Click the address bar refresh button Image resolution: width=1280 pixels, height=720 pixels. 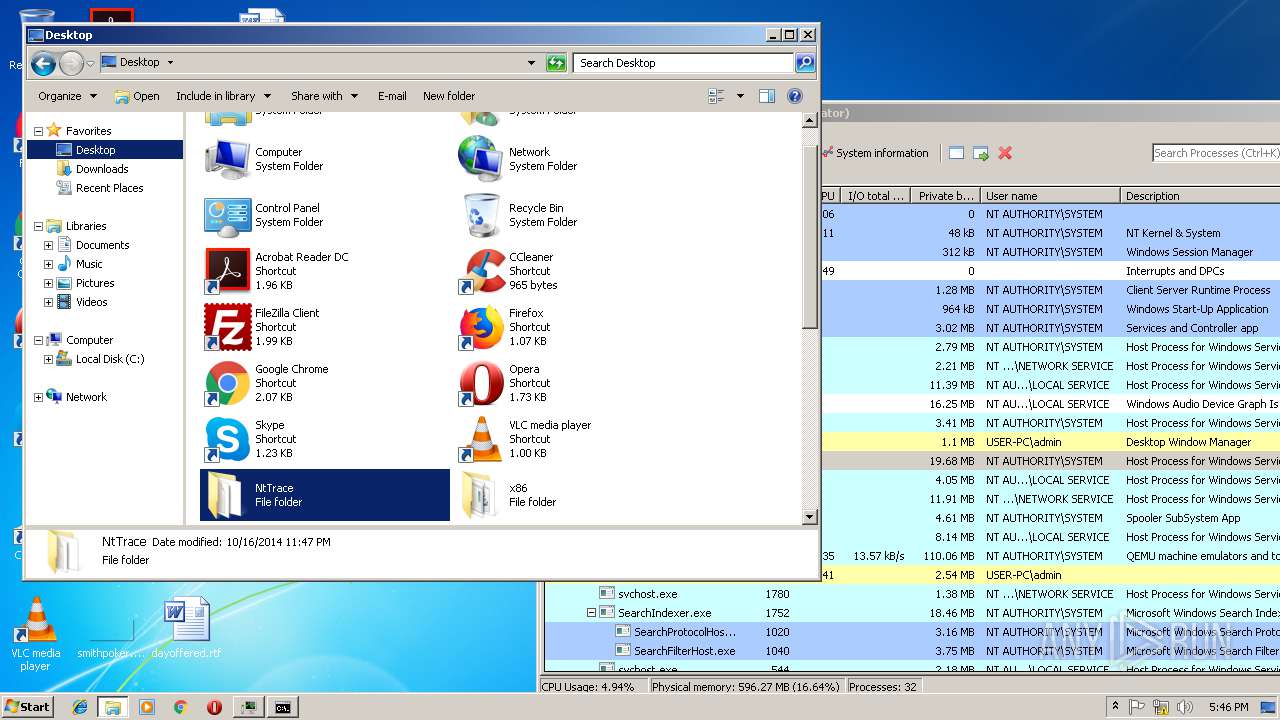point(556,63)
